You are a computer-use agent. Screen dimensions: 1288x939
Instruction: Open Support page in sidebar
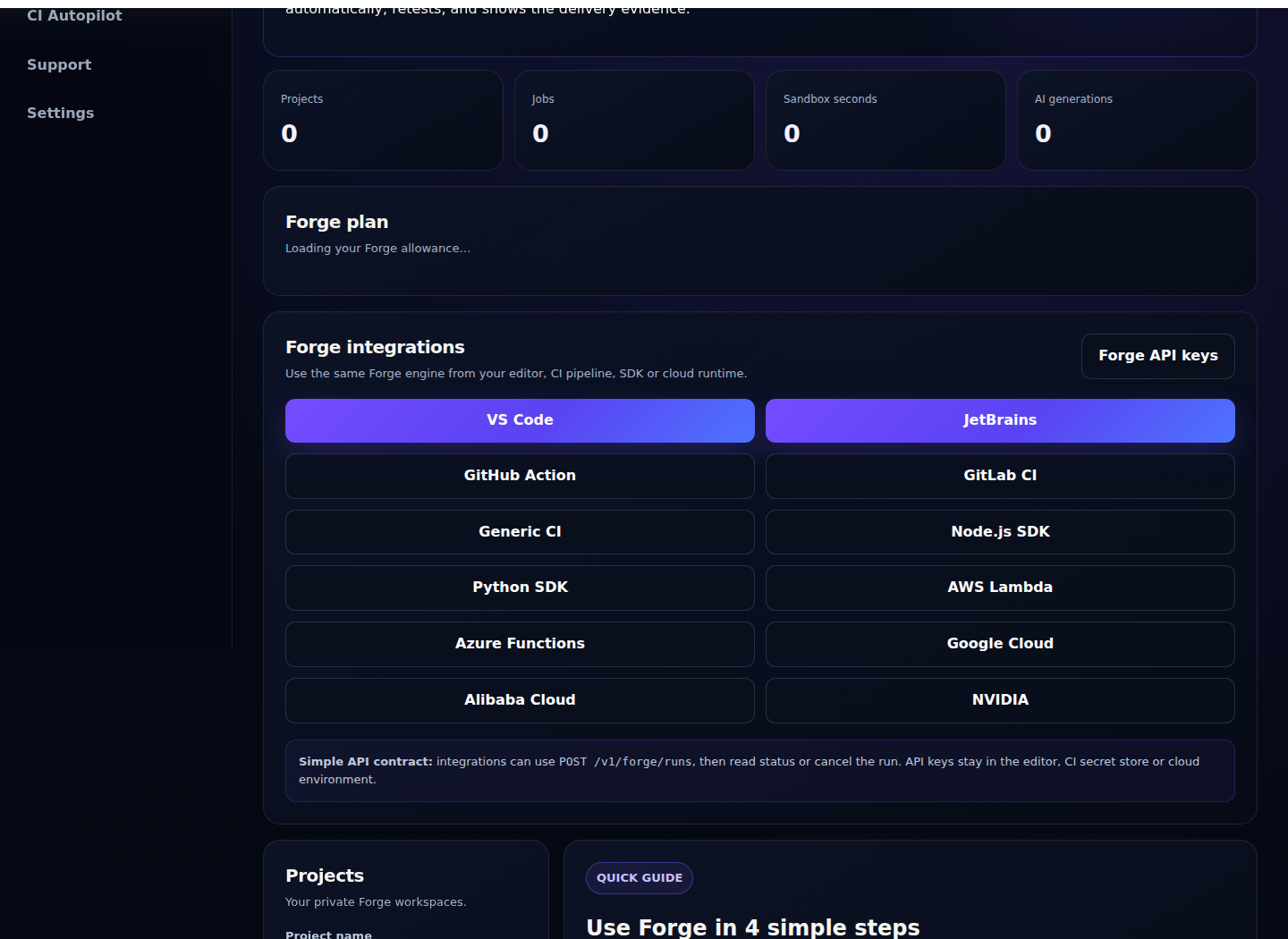tap(59, 64)
